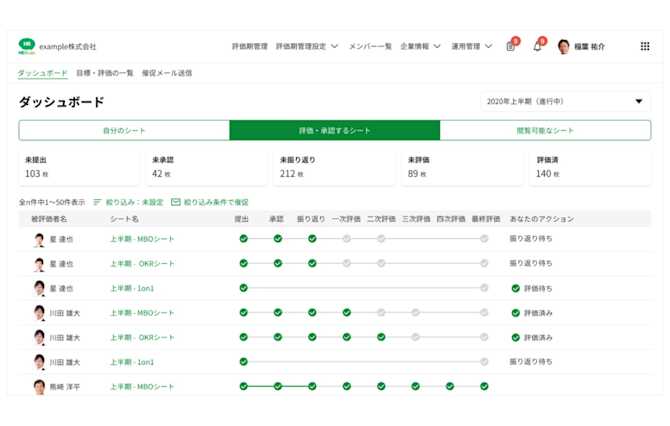The height and width of the screenshot is (426, 670).
Task: Click the grey 一次評価 step in 星's MBO row
Action: [x=347, y=238]
